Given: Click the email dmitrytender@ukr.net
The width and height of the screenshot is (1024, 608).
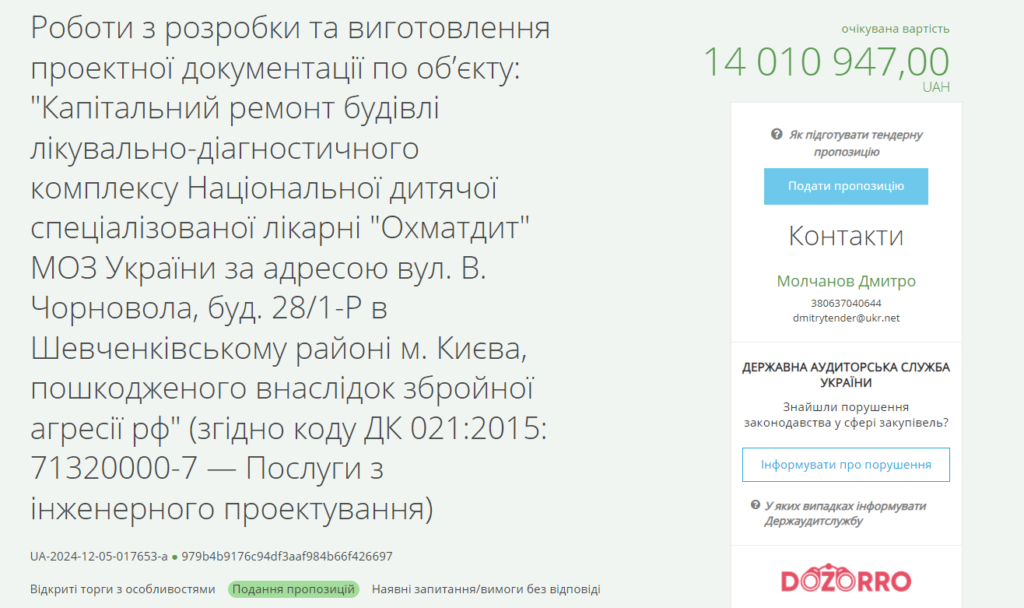Looking at the screenshot, I should [x=846, y=318].
